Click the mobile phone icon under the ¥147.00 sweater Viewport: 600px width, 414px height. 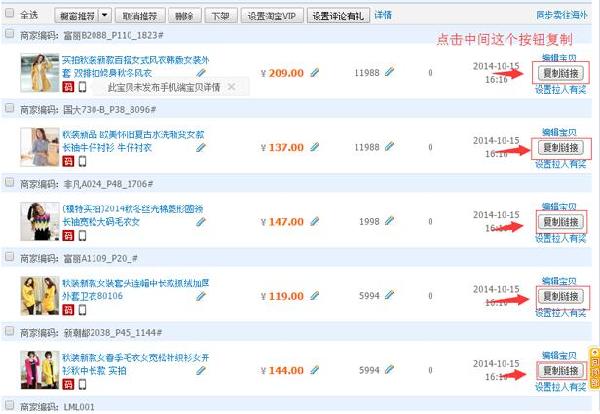[x=82, y=235]
